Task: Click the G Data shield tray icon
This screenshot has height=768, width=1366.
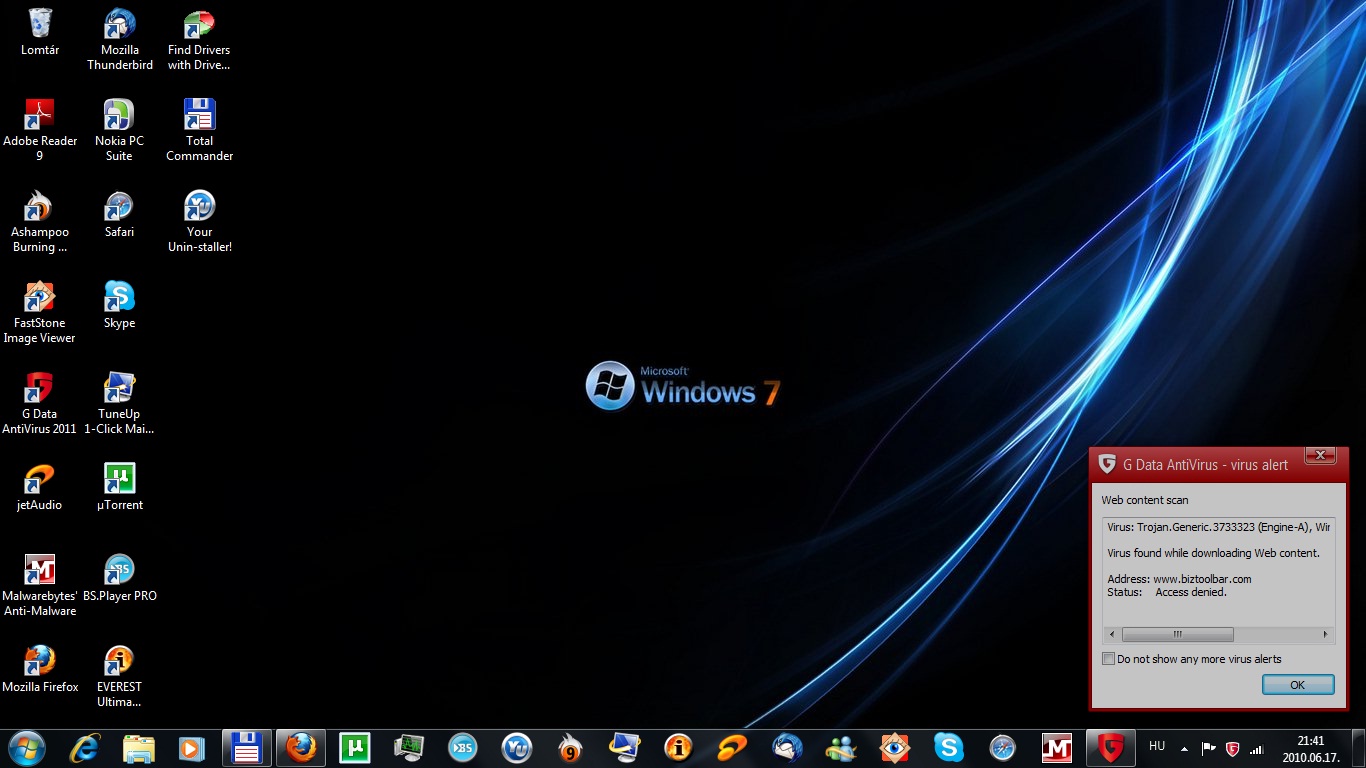Action: click(1233, 748)
